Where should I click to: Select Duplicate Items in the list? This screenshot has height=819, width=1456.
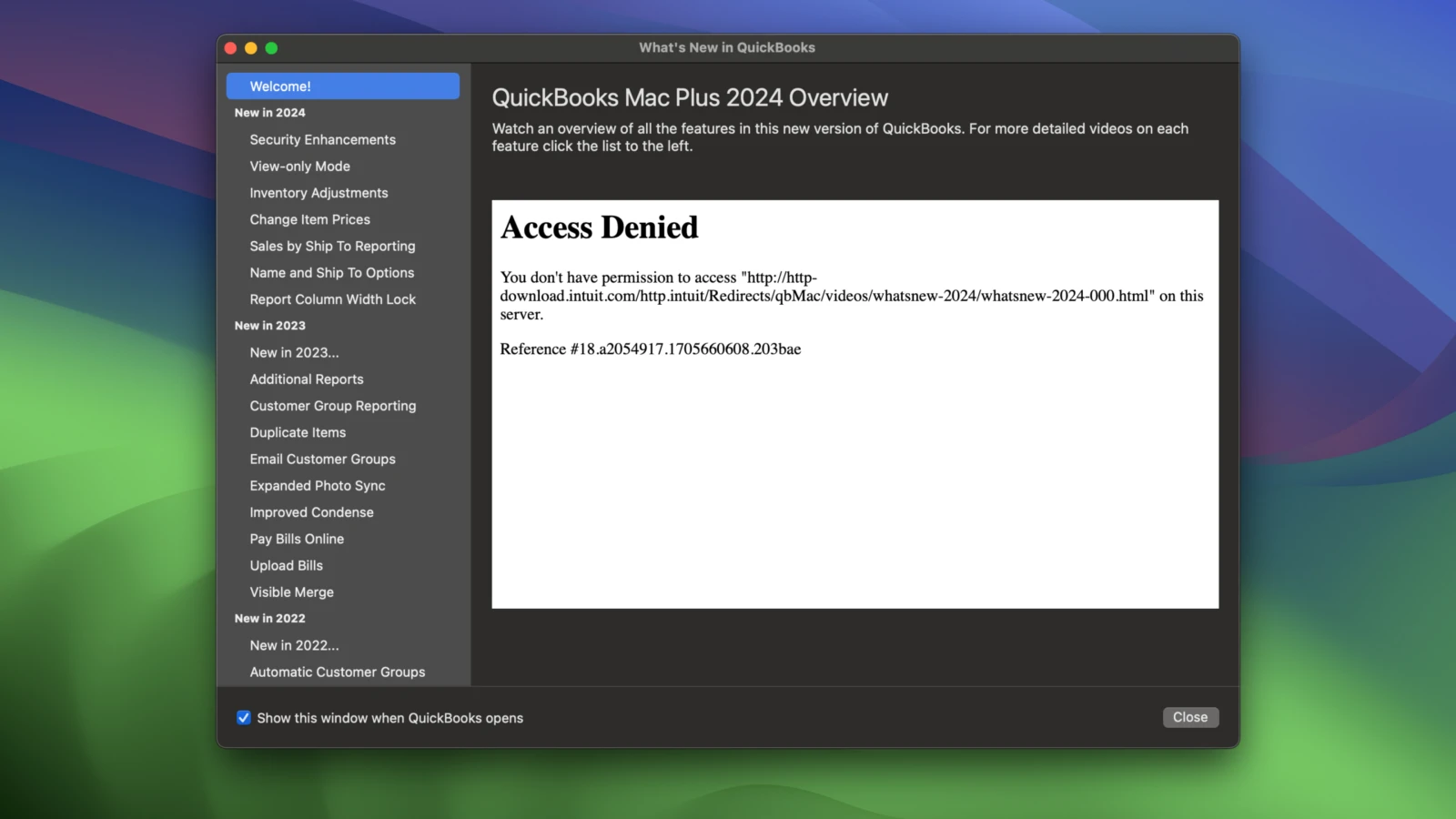click(x=298, y=432)
